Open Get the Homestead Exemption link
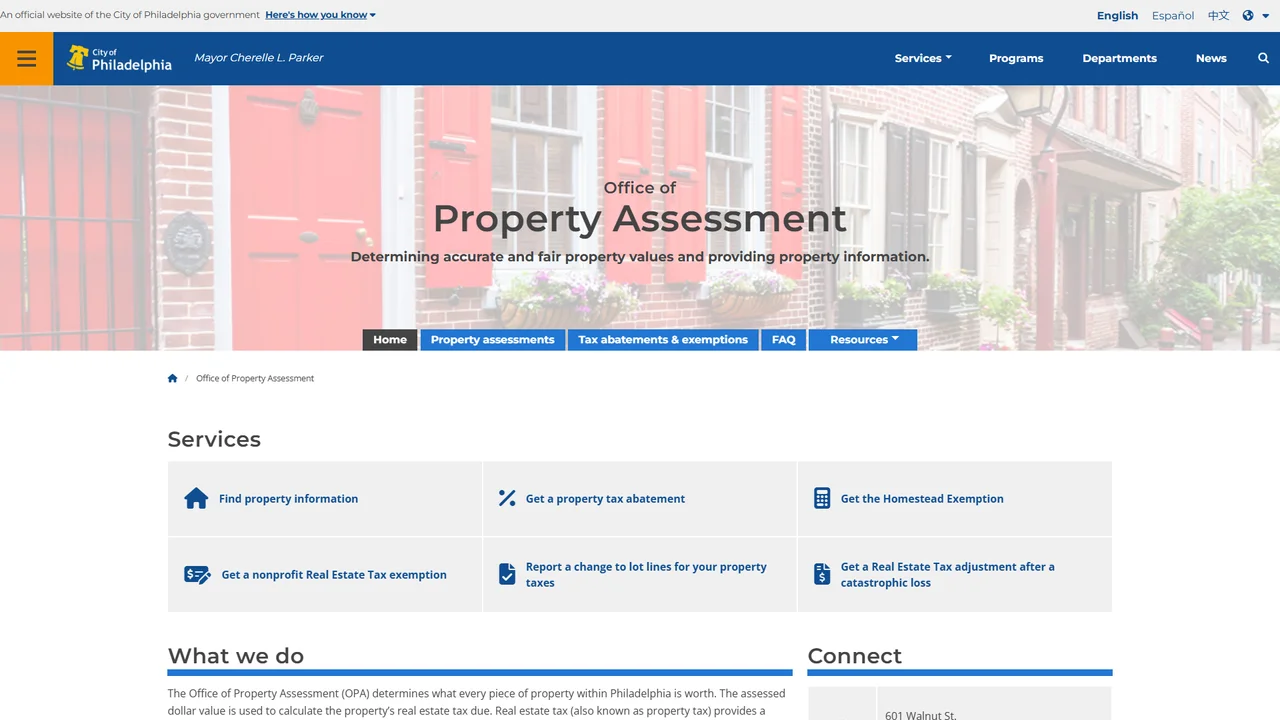Viewport: 1280px width, 720px height. click(922, 499)
